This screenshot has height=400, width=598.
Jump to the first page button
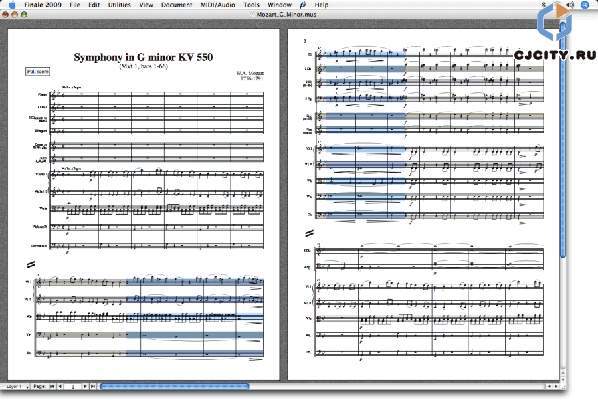pyautogui.click(x=52, y=387)
